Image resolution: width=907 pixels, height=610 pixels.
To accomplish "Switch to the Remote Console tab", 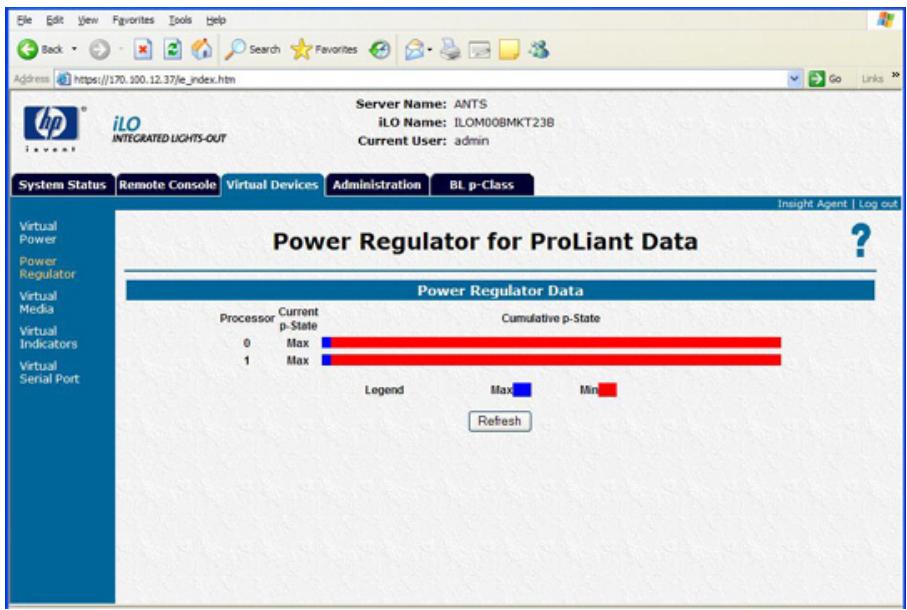I will pyautogui.click(x=168, y=186).
